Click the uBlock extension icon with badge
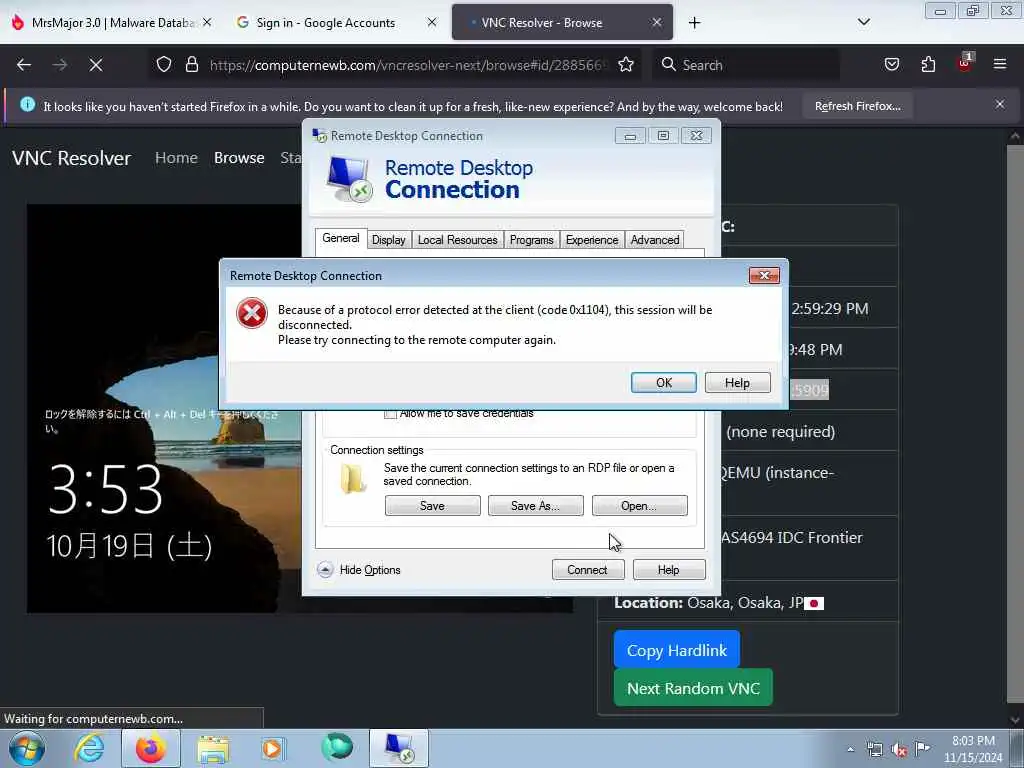The height and width of the screenshot is (768, 1024). coord(965,63)
